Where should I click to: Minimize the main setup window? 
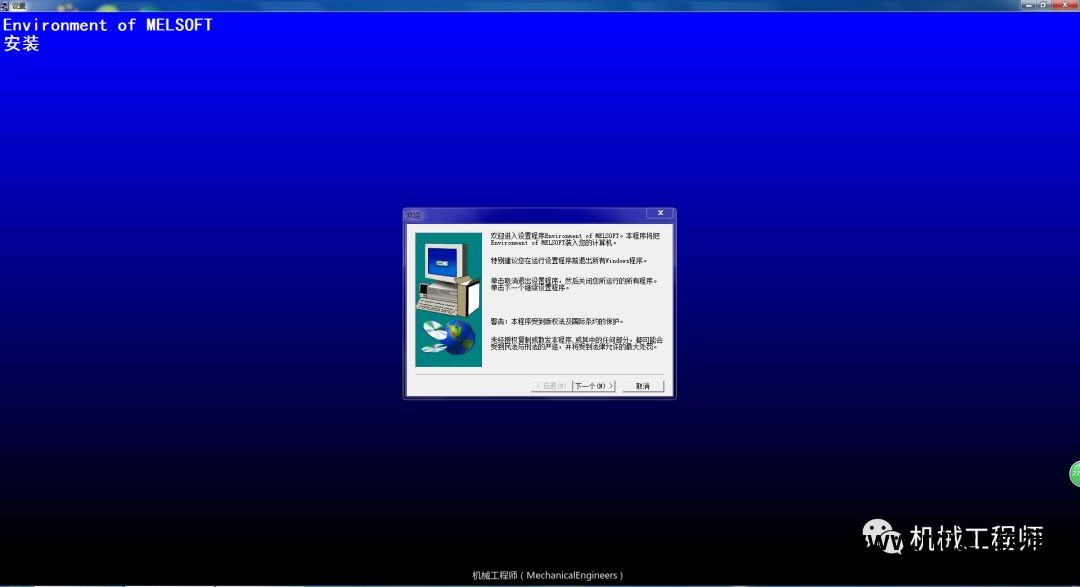1029,5
